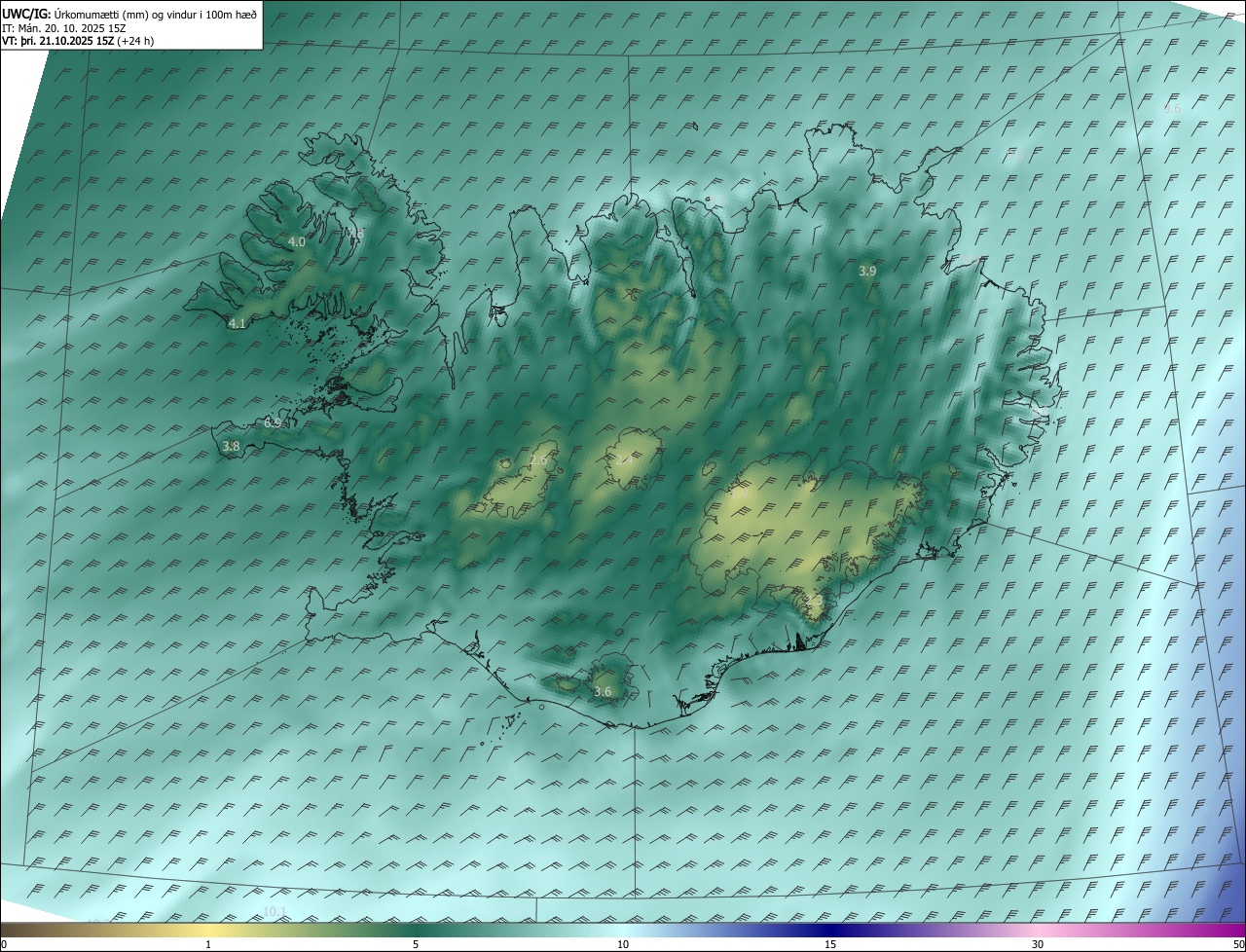
Task: Click the 3.8 value label on the map
Action: point(231,447)
